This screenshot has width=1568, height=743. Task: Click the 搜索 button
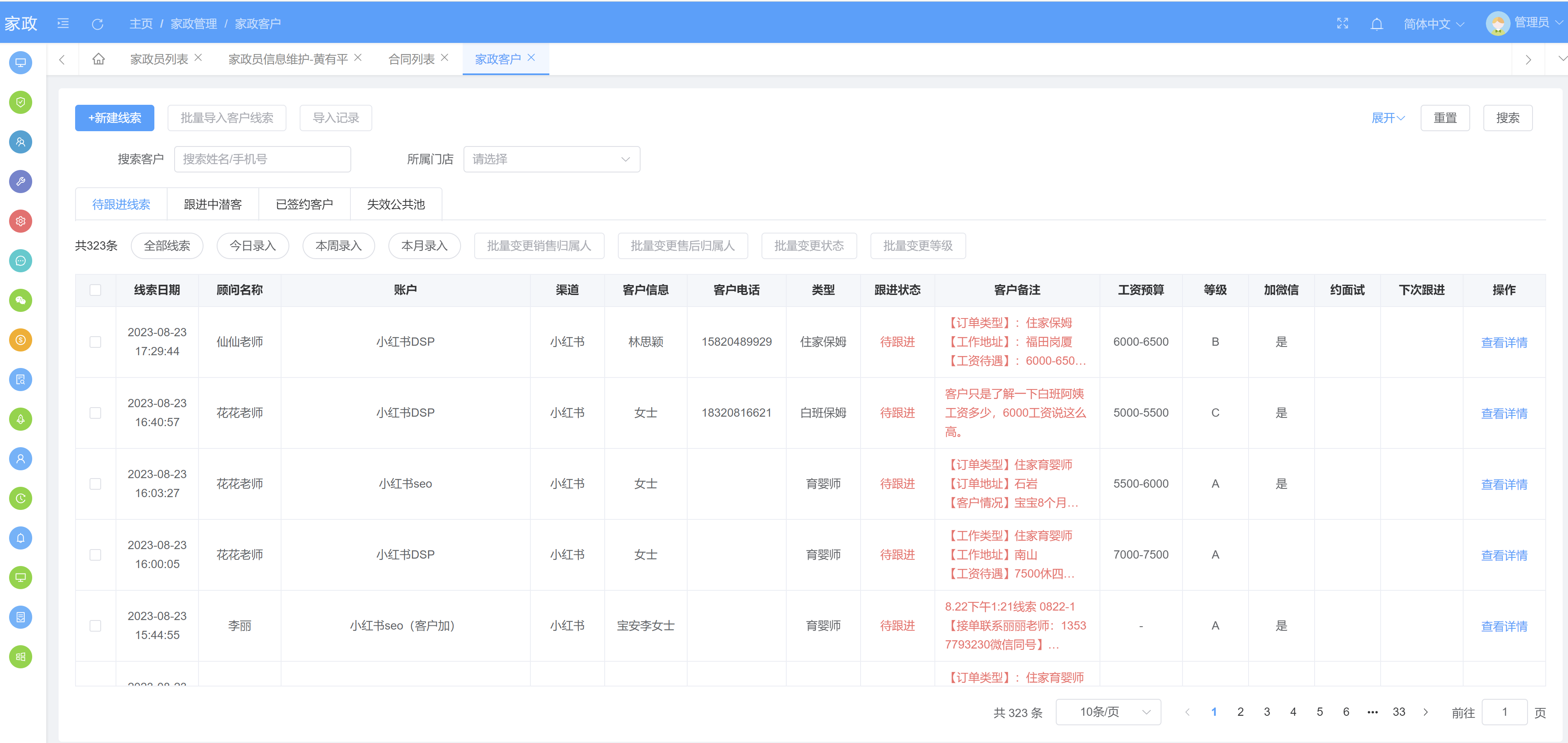pos(1508,118)
